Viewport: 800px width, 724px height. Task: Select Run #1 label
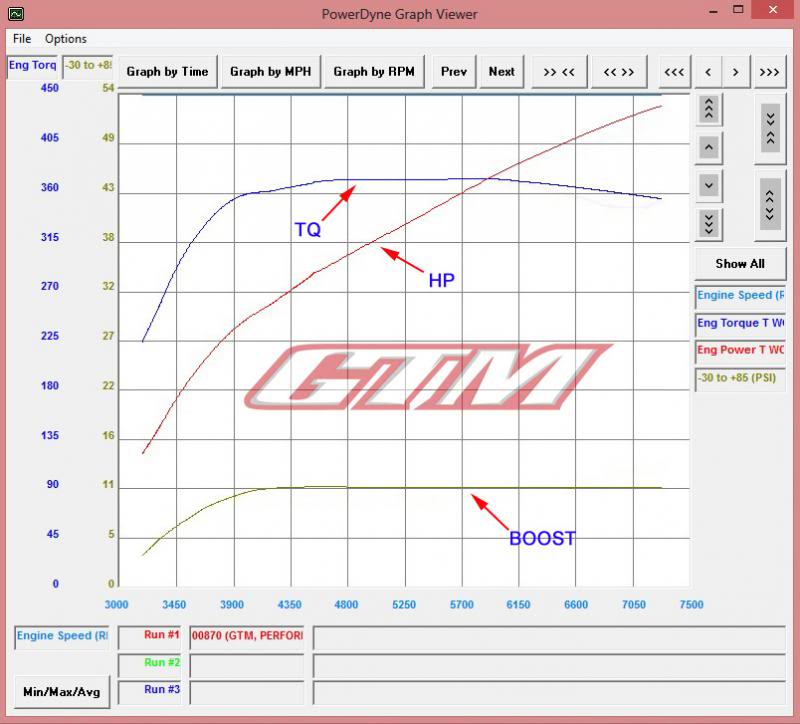click(149, 637)
